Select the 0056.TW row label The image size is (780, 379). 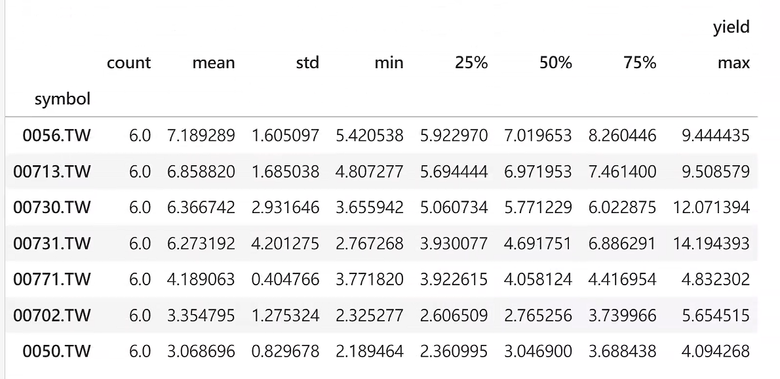(x=57, y=135)
